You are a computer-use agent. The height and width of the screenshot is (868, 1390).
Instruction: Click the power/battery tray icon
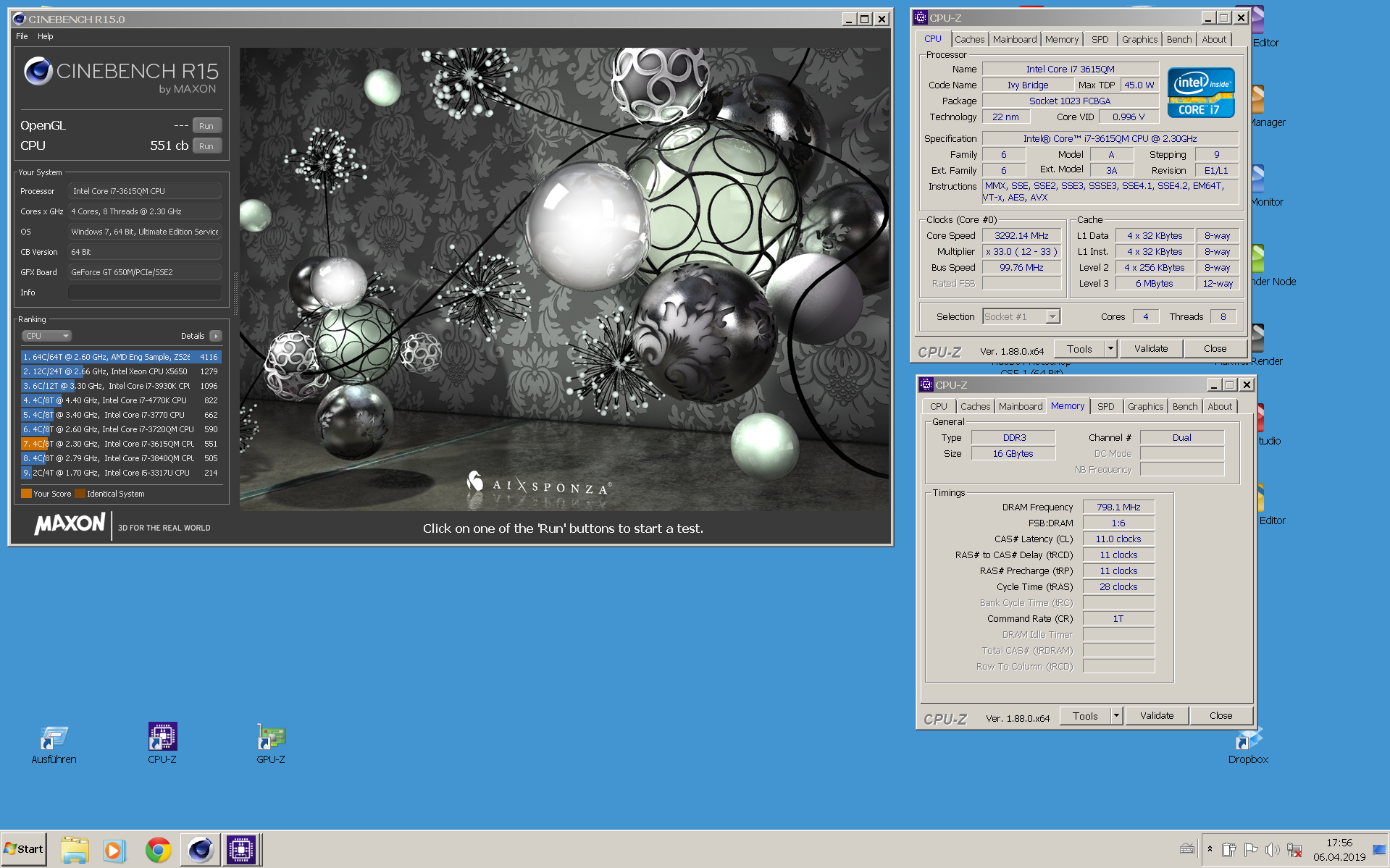pos(1228,849)
